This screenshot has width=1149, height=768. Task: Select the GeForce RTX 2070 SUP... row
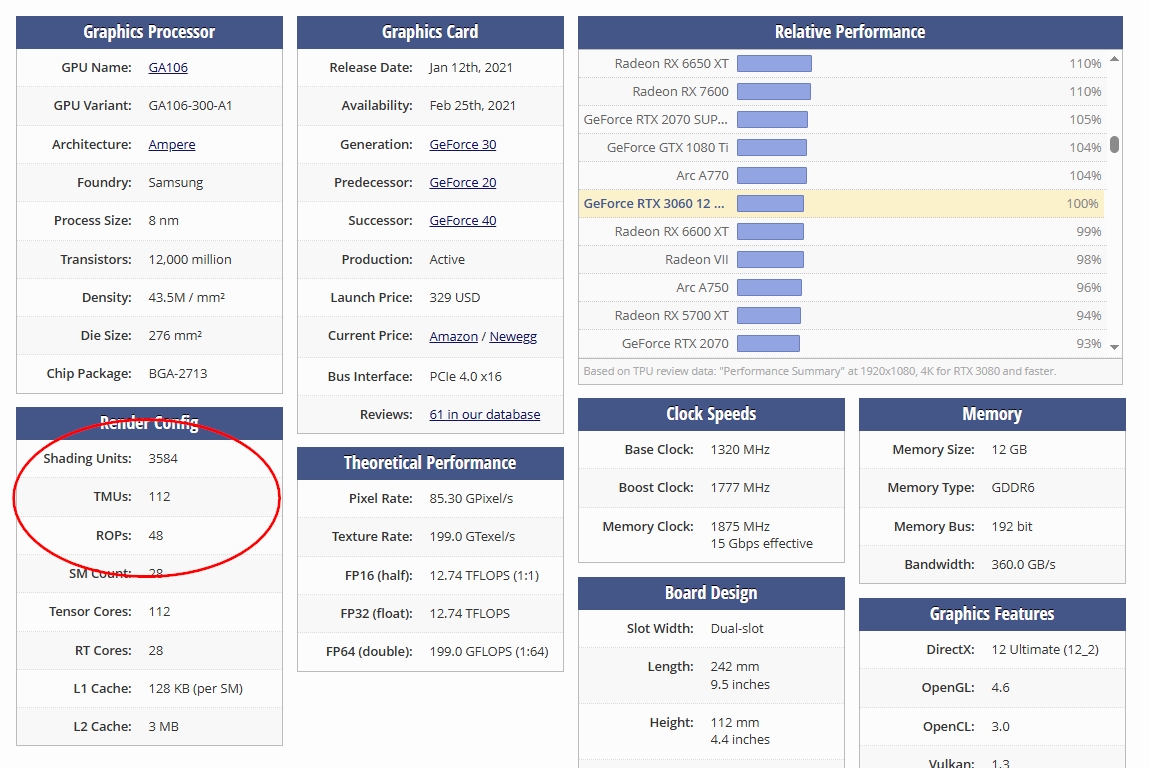coord(842,119)
